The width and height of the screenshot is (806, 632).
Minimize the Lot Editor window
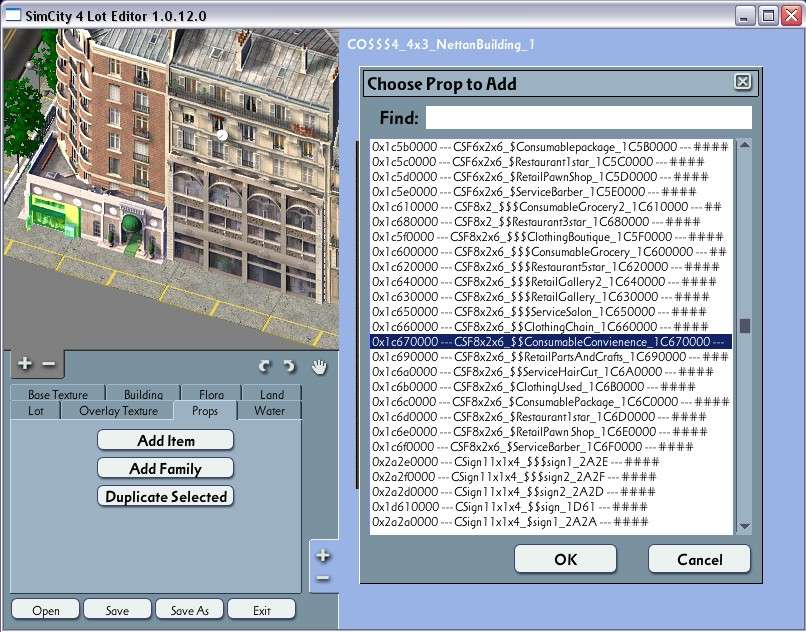click(744, 15)
